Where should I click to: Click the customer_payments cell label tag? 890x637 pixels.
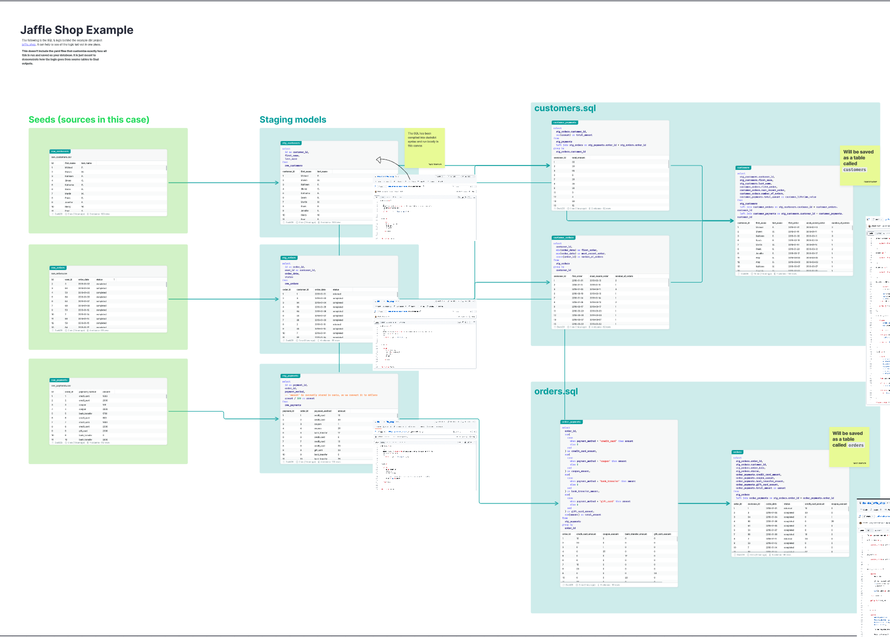566,123
